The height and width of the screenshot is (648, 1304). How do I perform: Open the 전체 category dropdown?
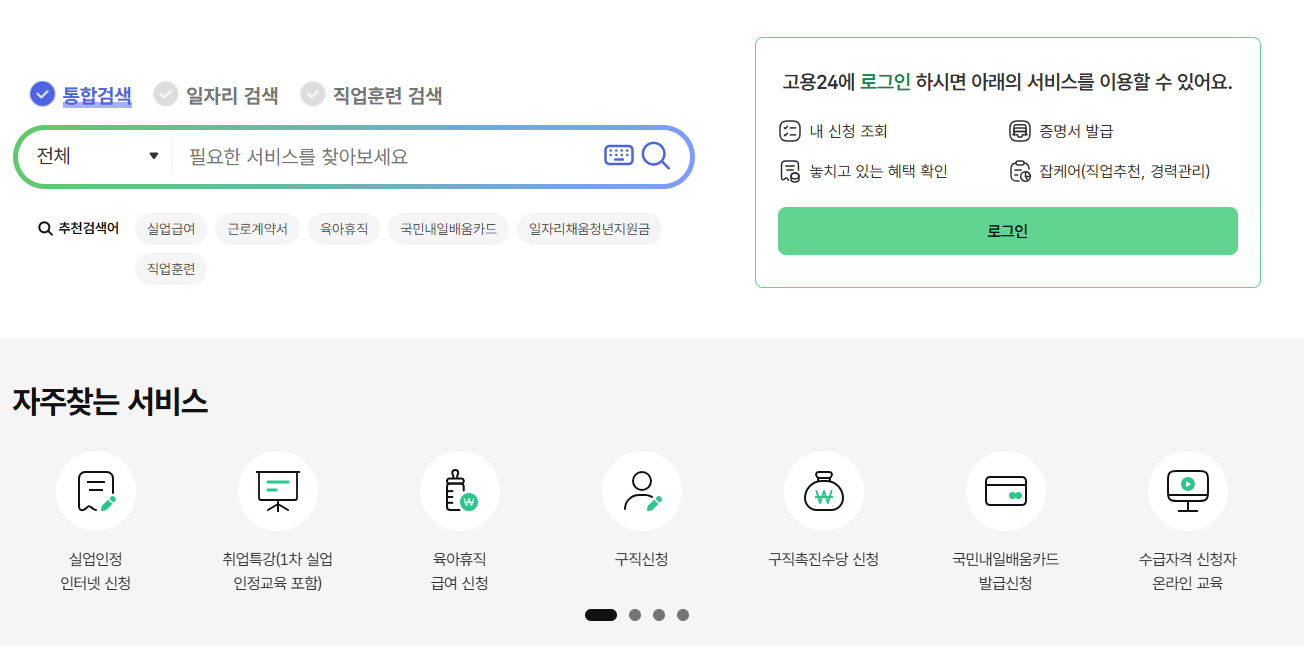click(92, 156)
